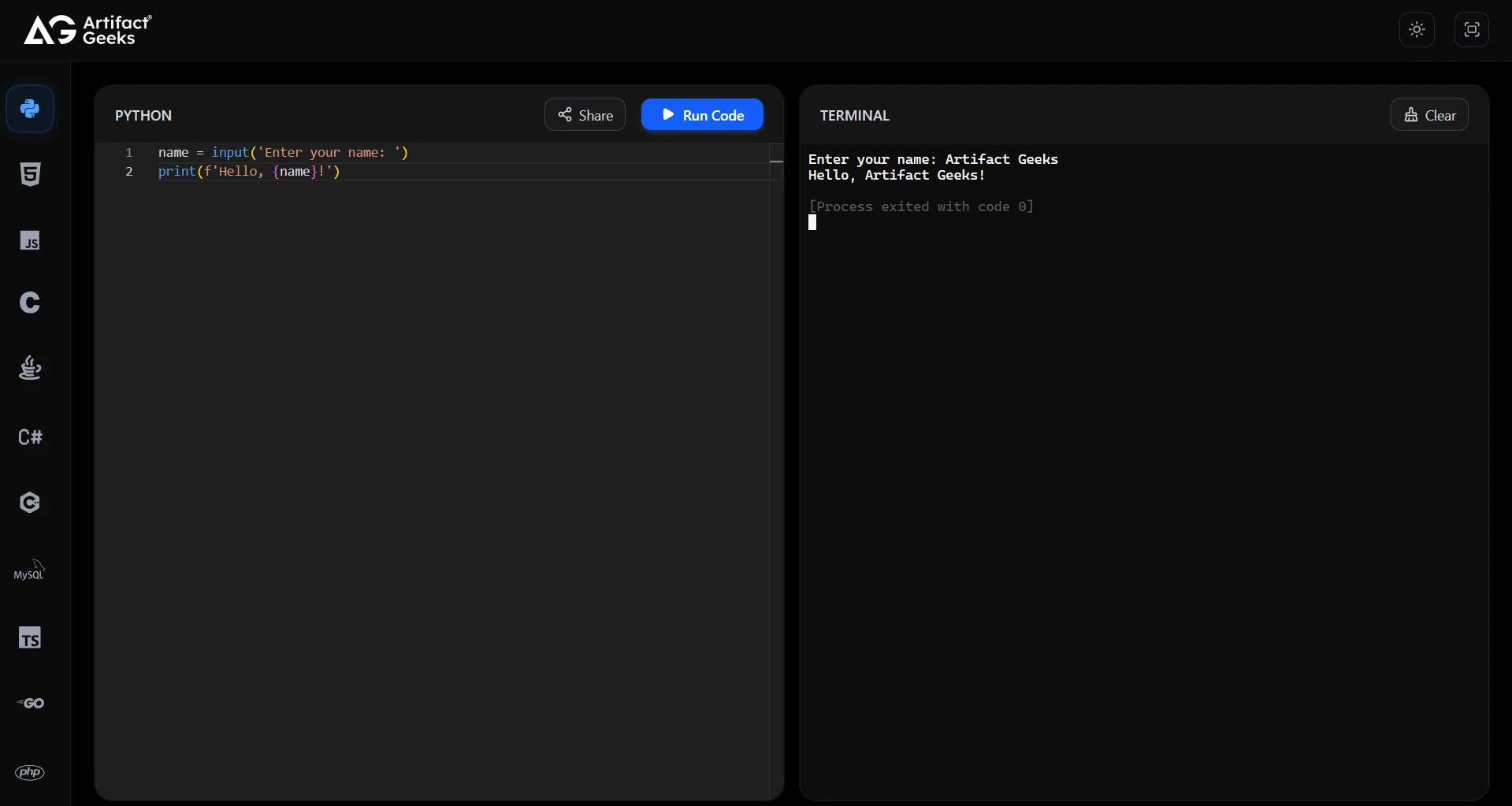Open the TypeScript editor
1512x806 pixels.
tap(30, 637)
